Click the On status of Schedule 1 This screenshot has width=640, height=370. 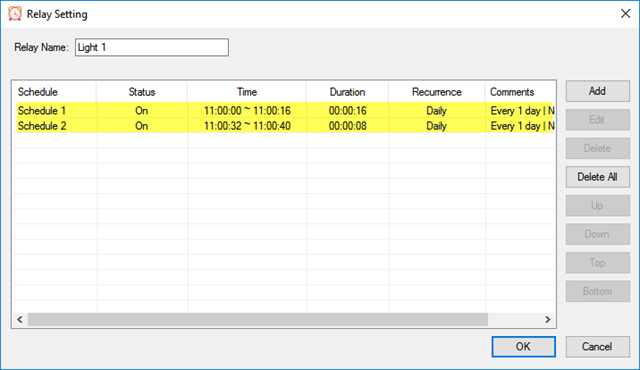(142, 111)
